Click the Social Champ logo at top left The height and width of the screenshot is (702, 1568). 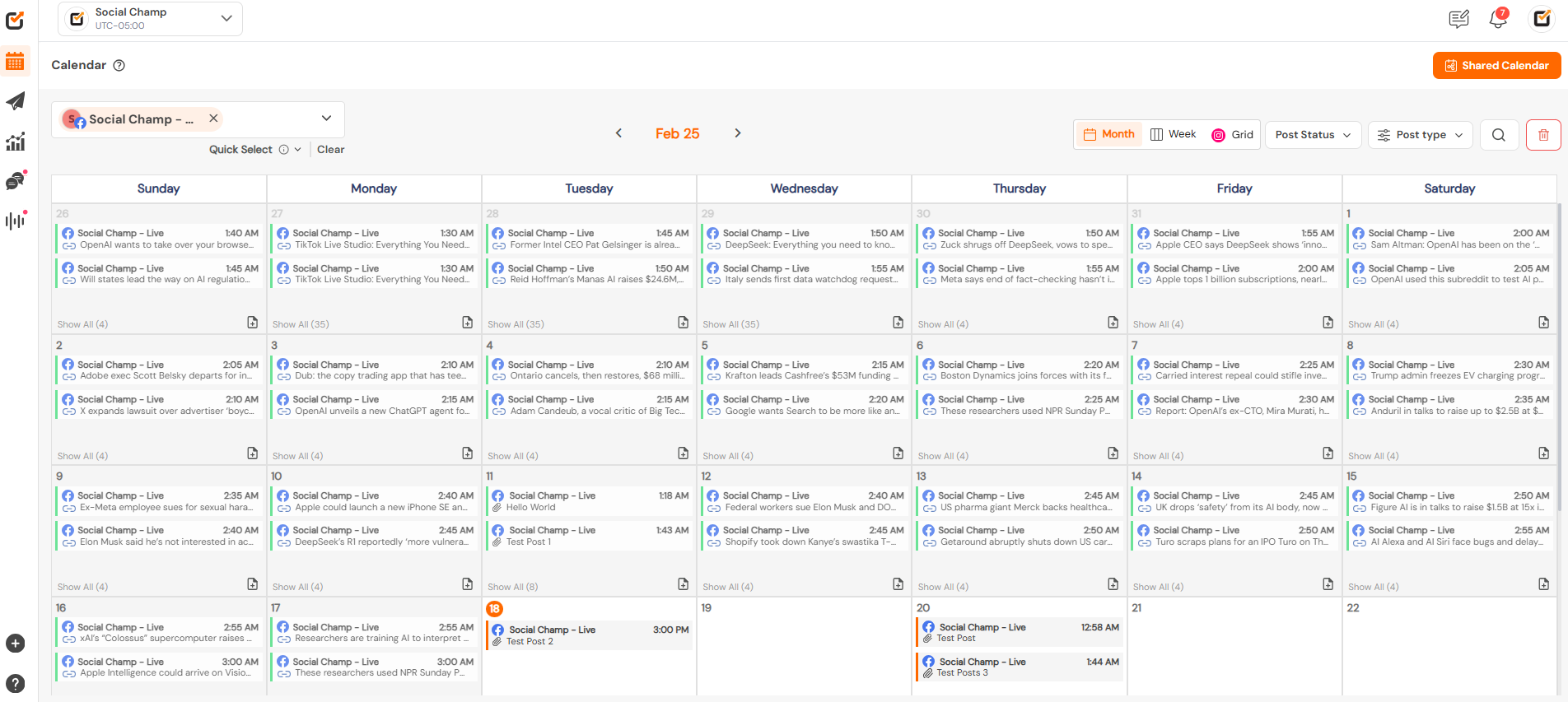tap(15, 19)
